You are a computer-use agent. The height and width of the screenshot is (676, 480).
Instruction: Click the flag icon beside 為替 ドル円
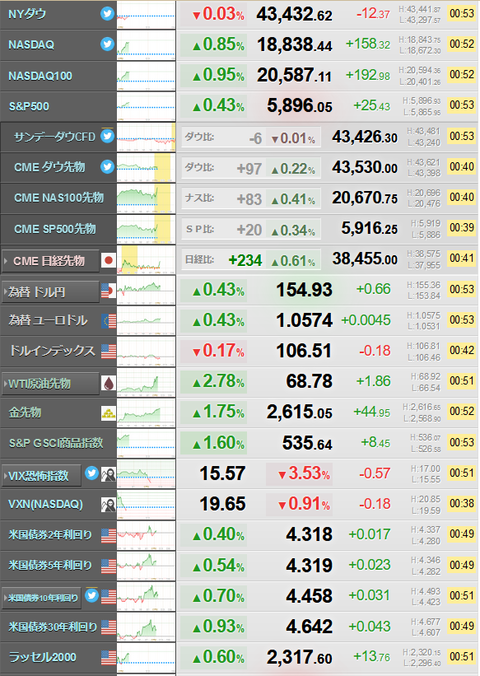109,291
